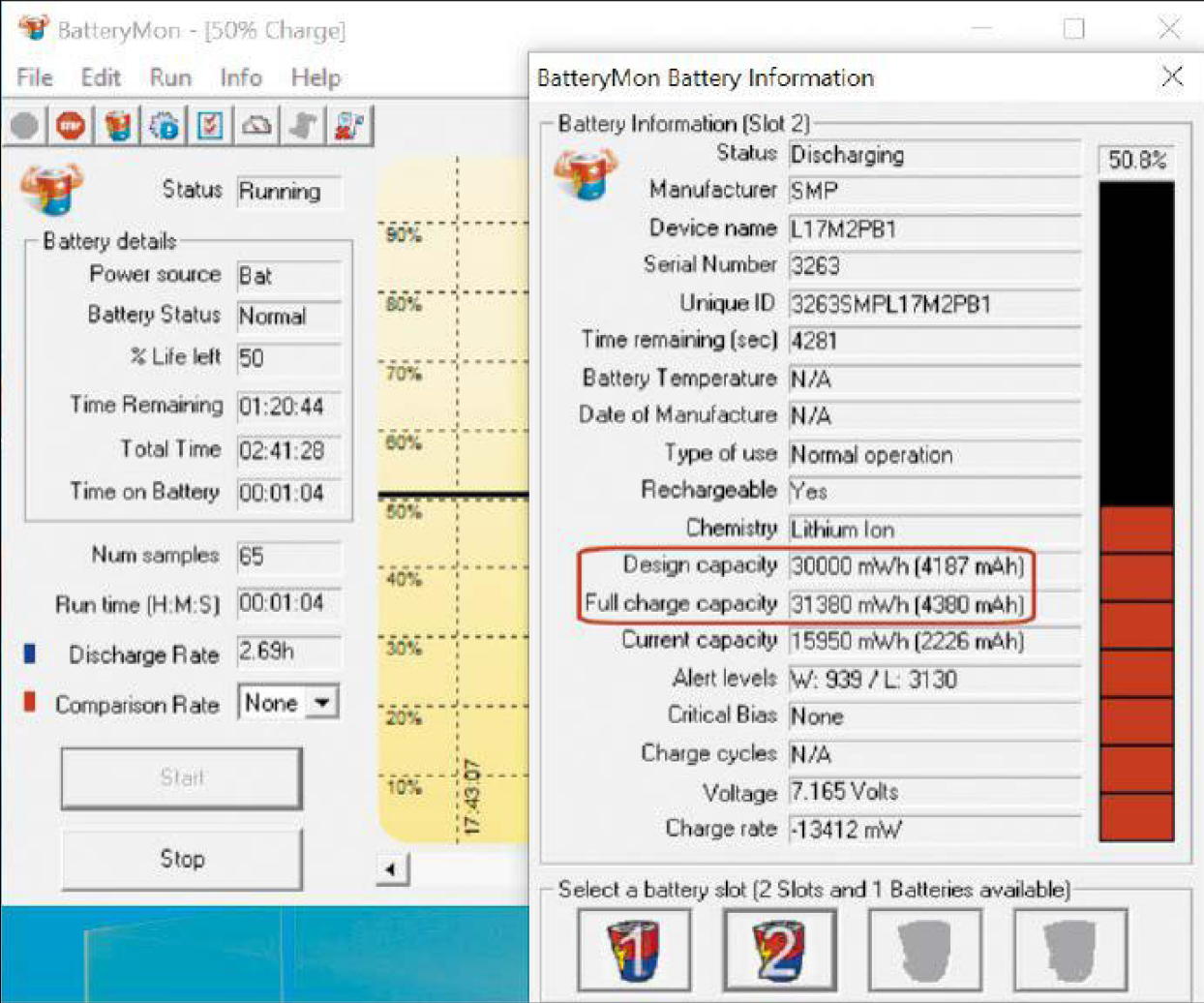Viewport: 1204px width, 1003px height.
Task: Click the red battery charge level bar
Action: [1137, 672]
